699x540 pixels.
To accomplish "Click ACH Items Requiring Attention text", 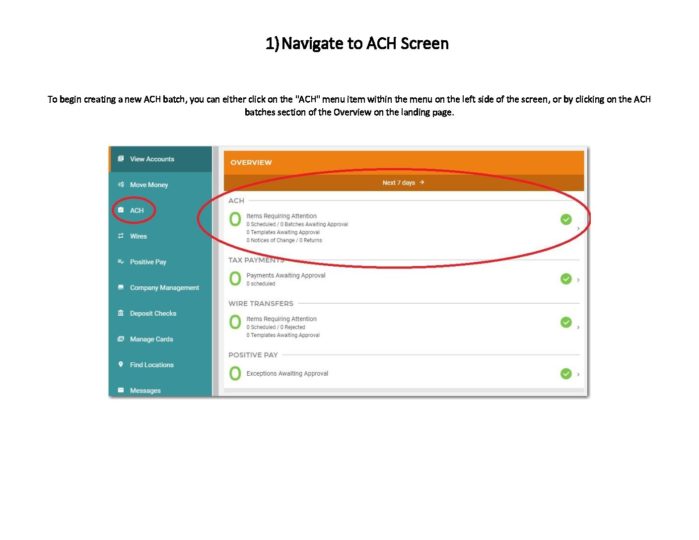I will pyautogui.click(x=281, y=216).
